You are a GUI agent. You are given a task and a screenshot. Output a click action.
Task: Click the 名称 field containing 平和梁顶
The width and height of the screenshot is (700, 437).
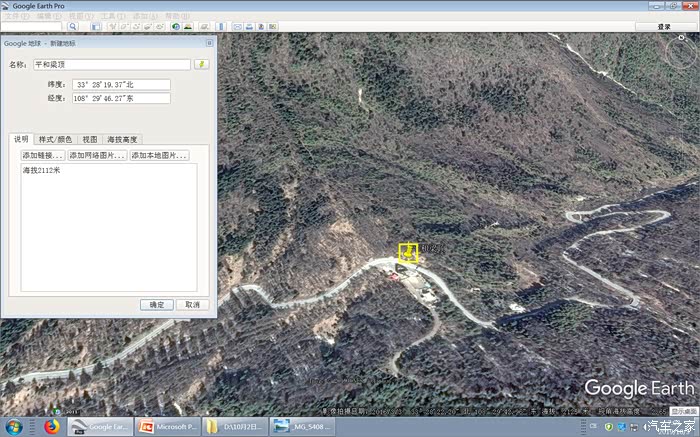[112, 64]
